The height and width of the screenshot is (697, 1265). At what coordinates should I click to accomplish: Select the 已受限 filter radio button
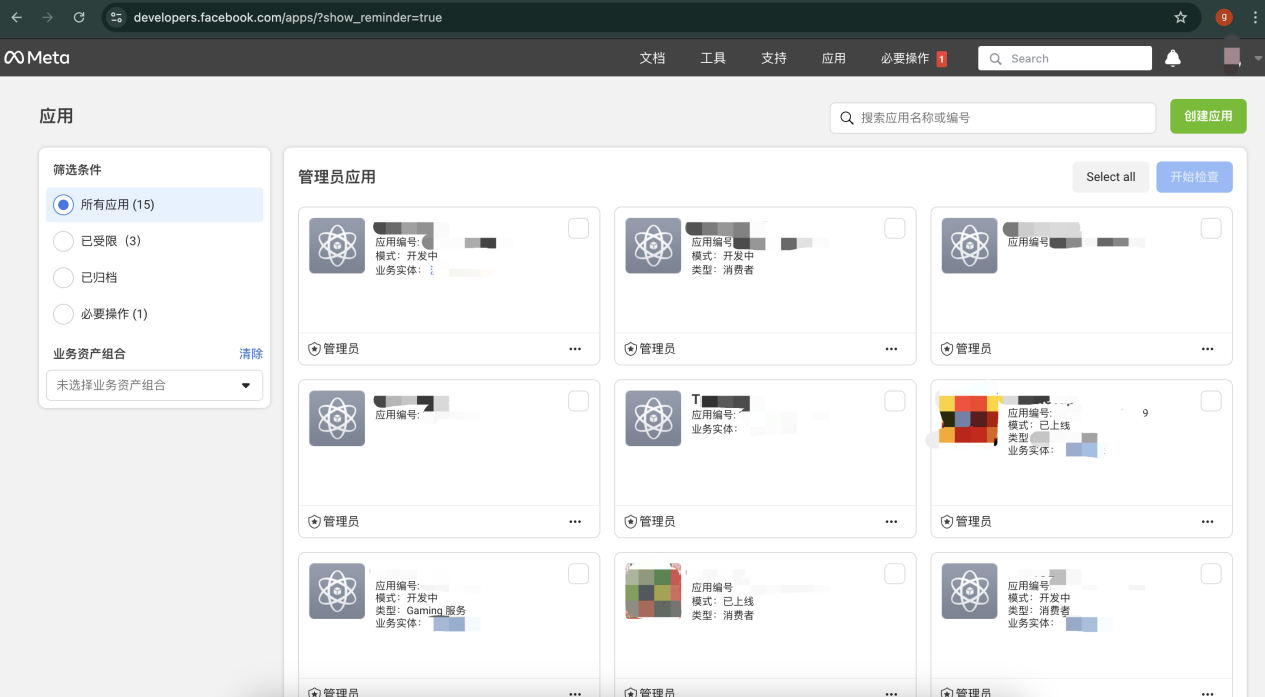63,240
